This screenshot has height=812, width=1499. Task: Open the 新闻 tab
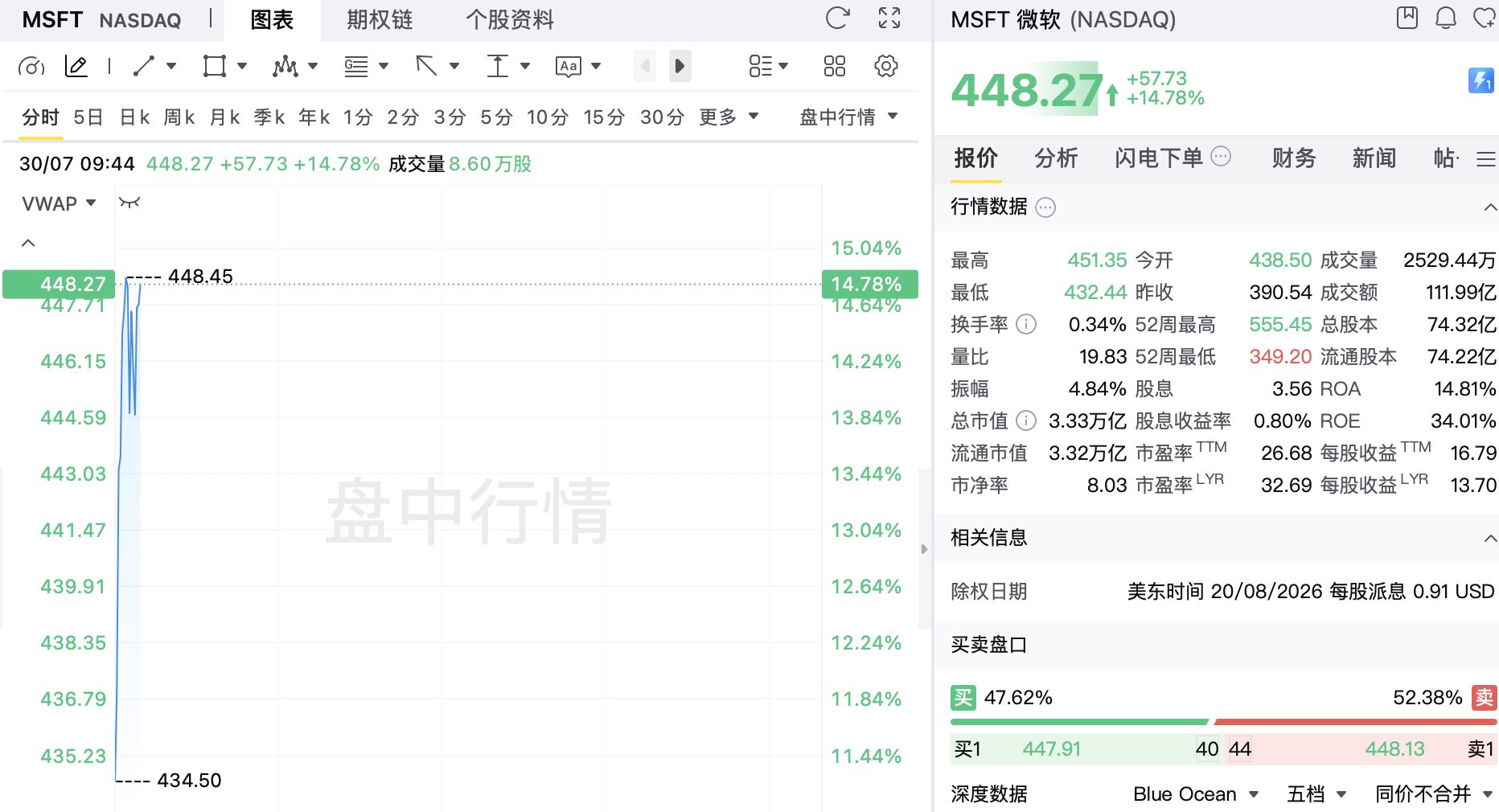pyautogui.click(x=1374, y=158)
